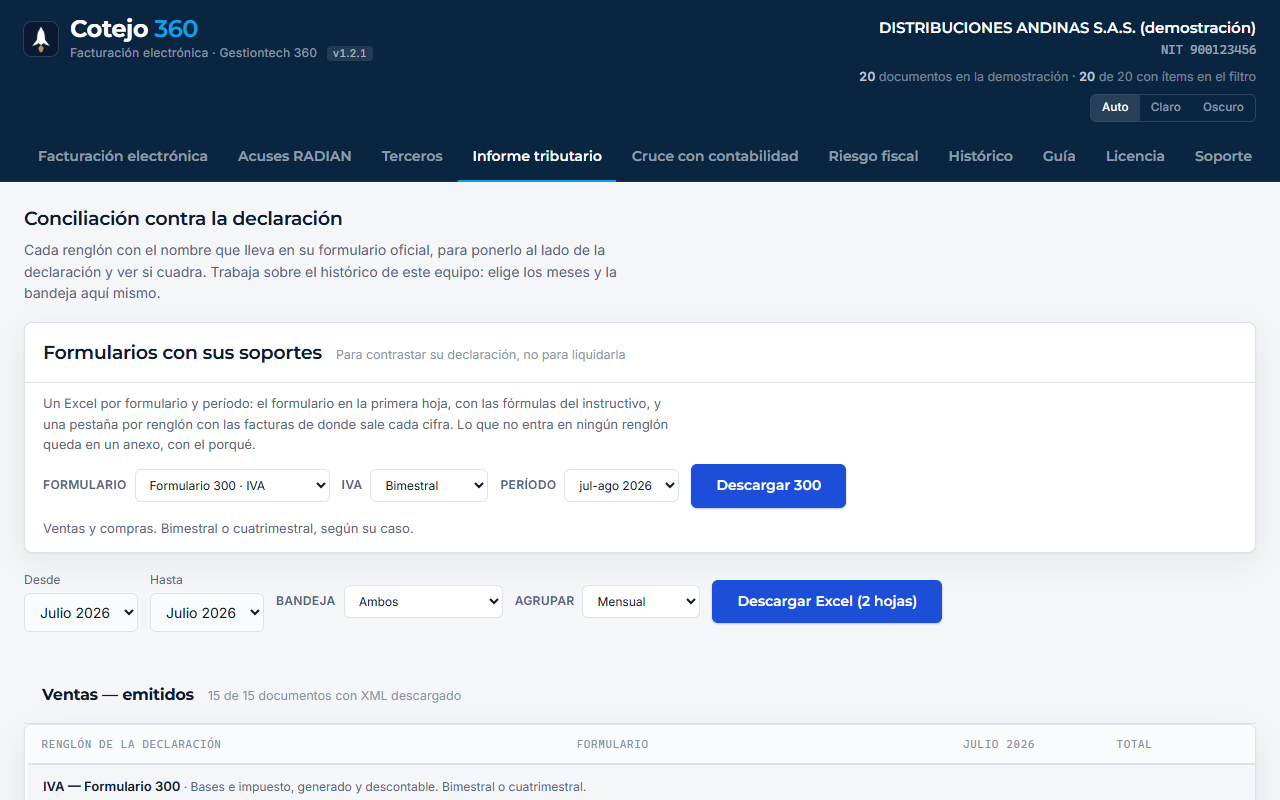Open the Agrupar Mensual dropdown
This screenshot has height=800, width=1280.
(x=641, y=601)
